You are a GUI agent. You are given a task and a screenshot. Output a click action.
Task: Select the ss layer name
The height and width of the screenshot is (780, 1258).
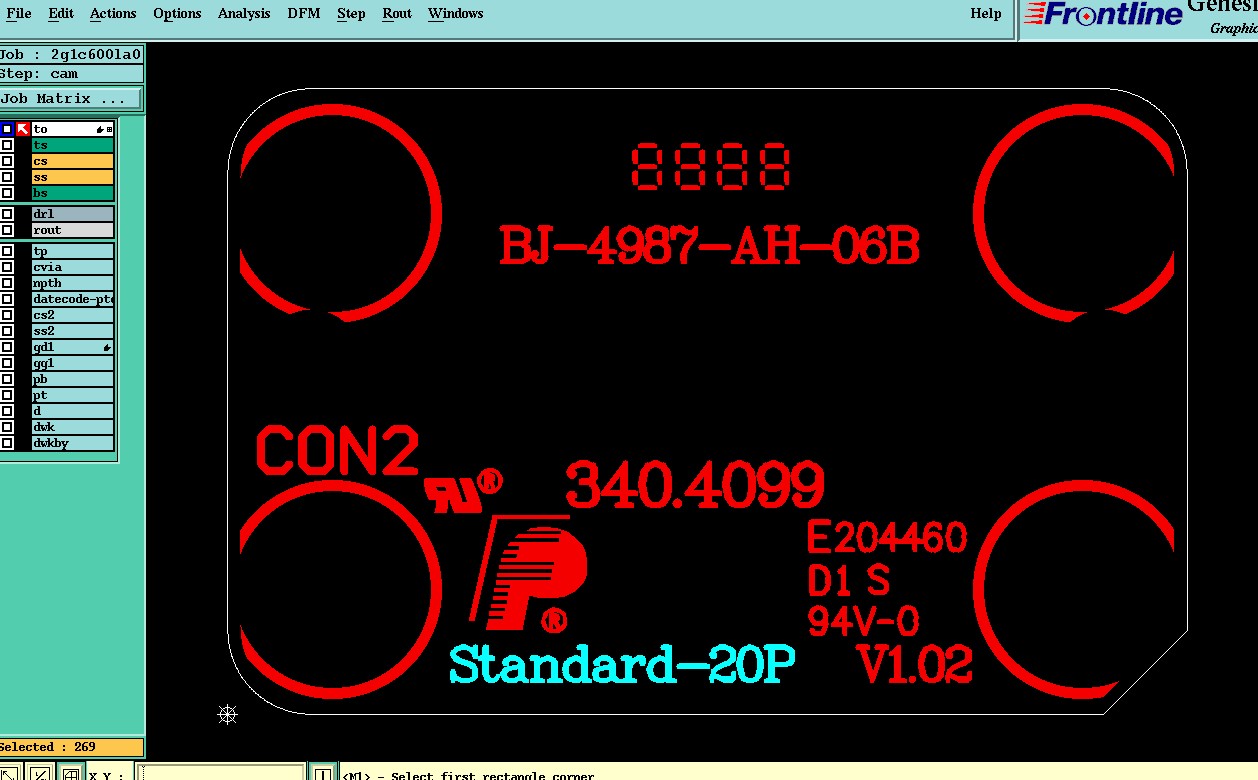click(73, 177)
